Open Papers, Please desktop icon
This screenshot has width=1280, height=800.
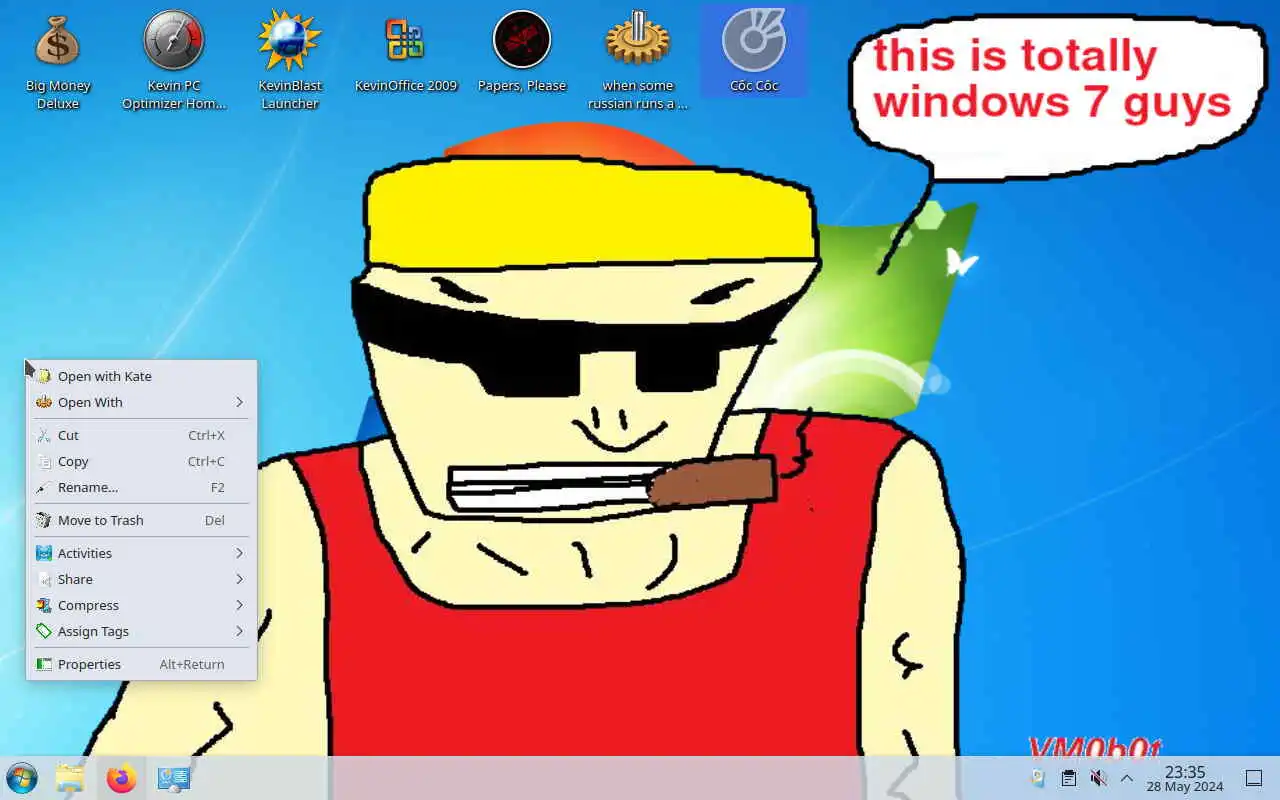coord(522,52)
